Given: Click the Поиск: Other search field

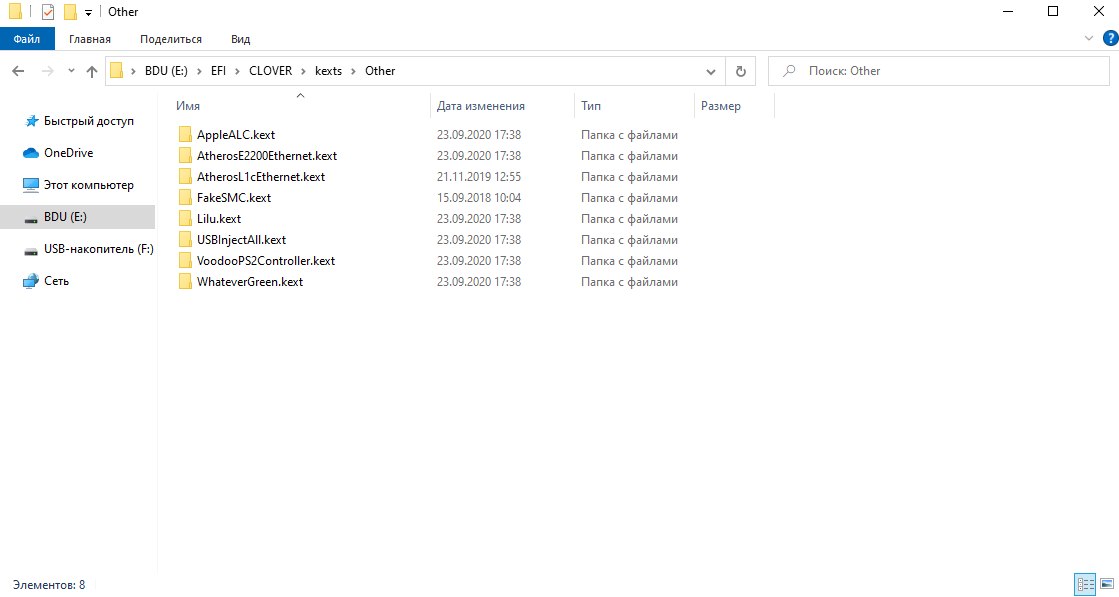Looking at the screenshot, I should coord(938,71).
